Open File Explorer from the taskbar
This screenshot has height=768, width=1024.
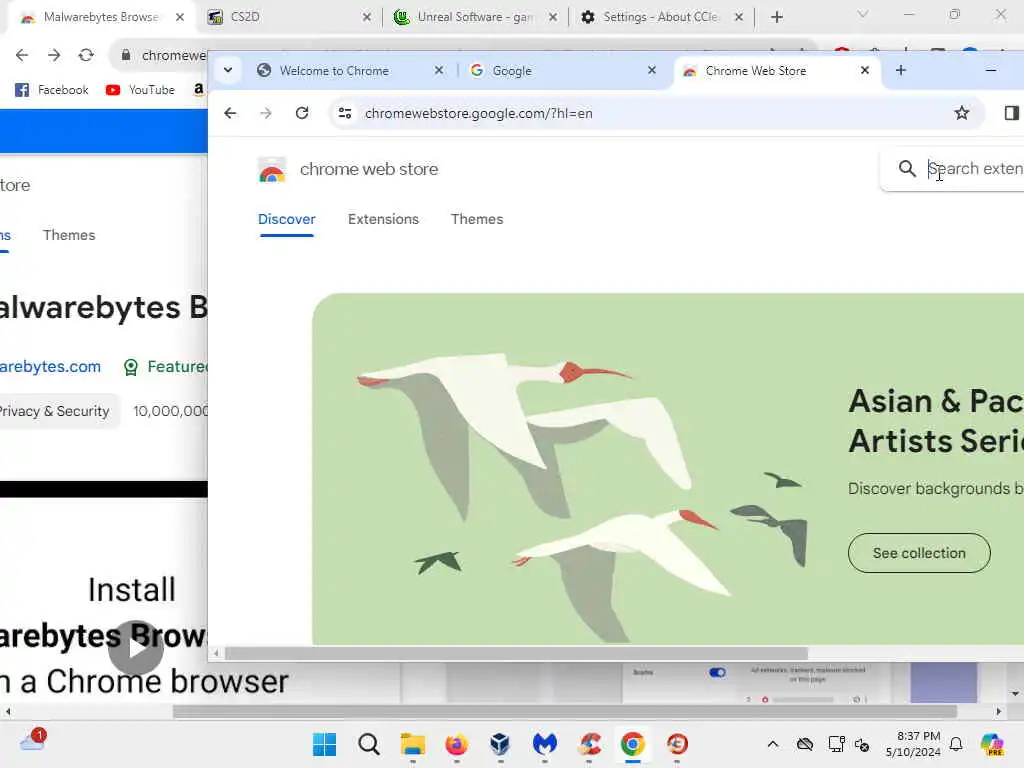pyautogui.click(x=413, y=744)
